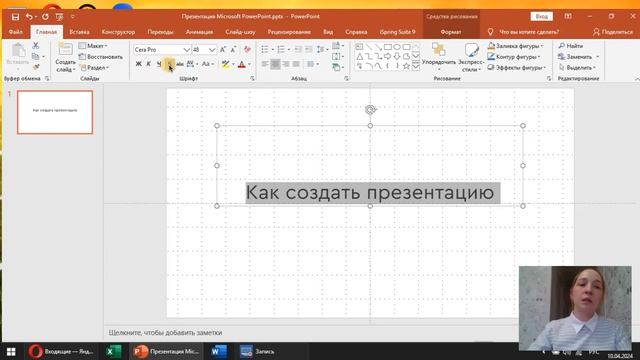Select the right arrow shape in gallery
Screen dimensions: 640x360
pos(388,56)
